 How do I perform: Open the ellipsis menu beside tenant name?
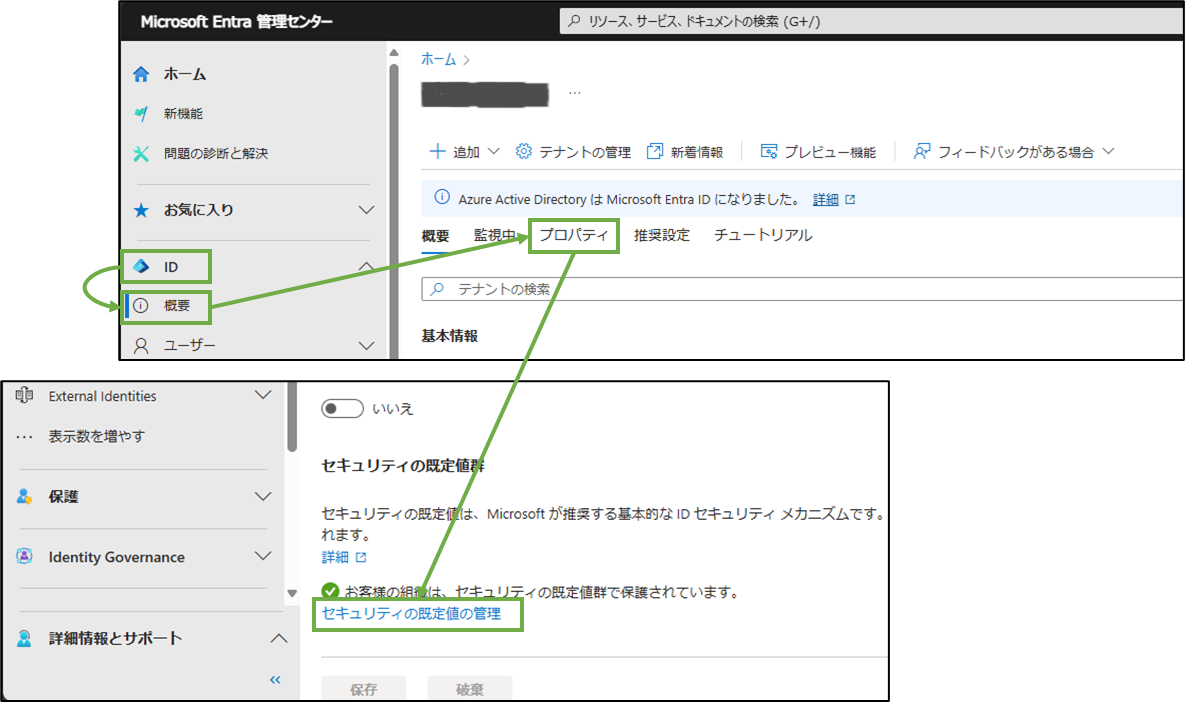(575, 93)
